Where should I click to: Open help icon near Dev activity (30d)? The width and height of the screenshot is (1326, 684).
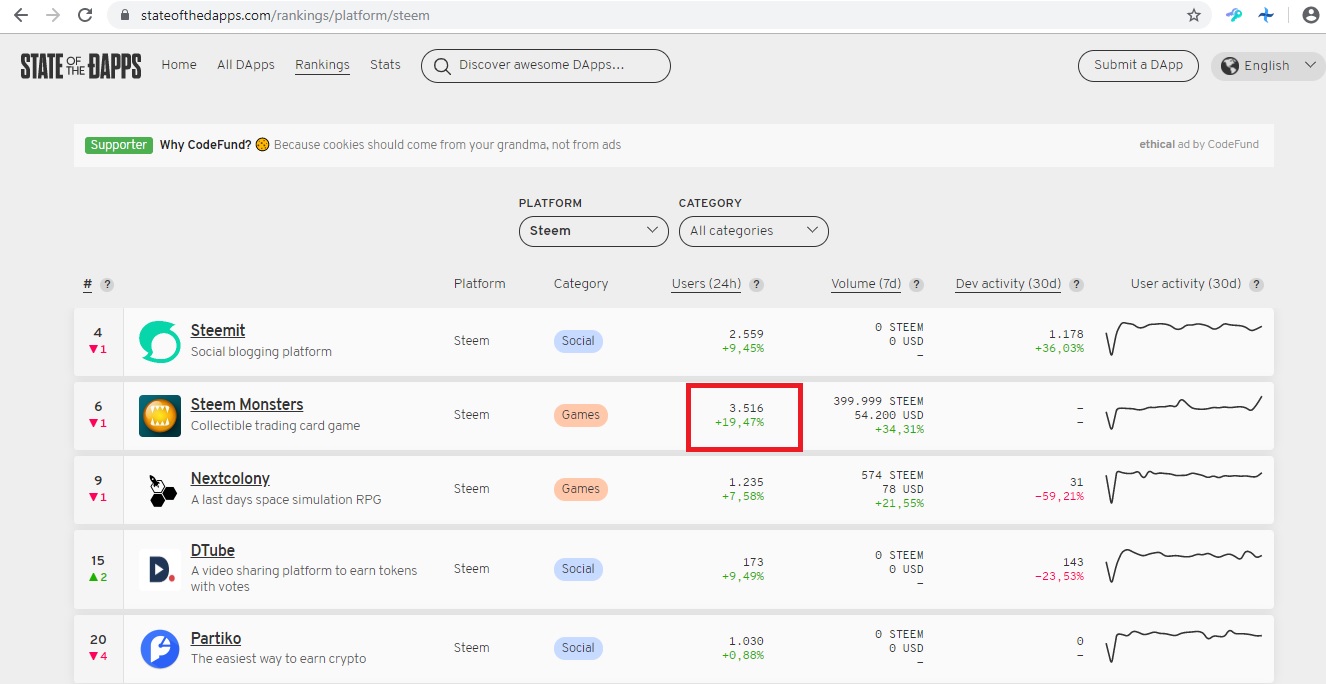[1077, 284]
